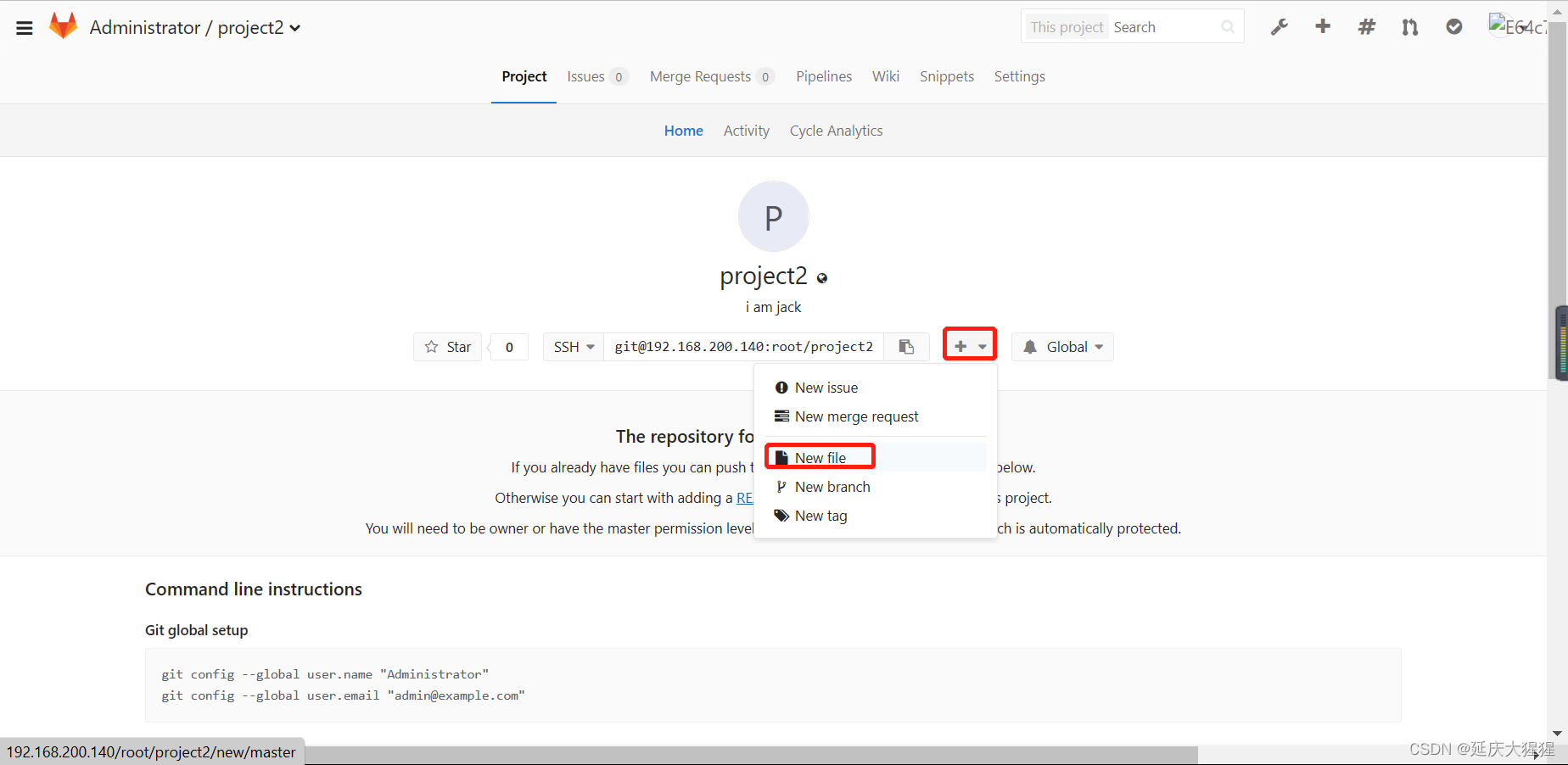
Task: Click the GitLab fox logo
Action: (63, 26)
